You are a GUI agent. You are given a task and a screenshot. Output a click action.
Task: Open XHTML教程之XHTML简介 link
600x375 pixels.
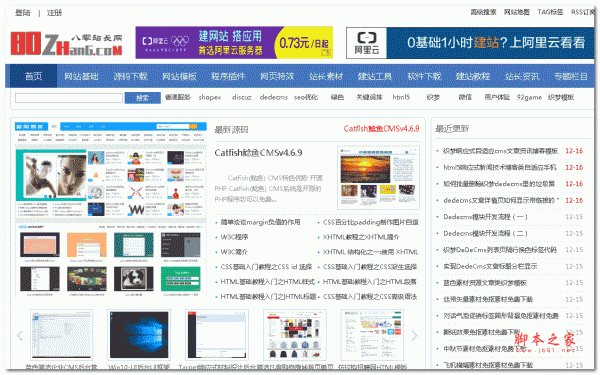click(361, 237)
